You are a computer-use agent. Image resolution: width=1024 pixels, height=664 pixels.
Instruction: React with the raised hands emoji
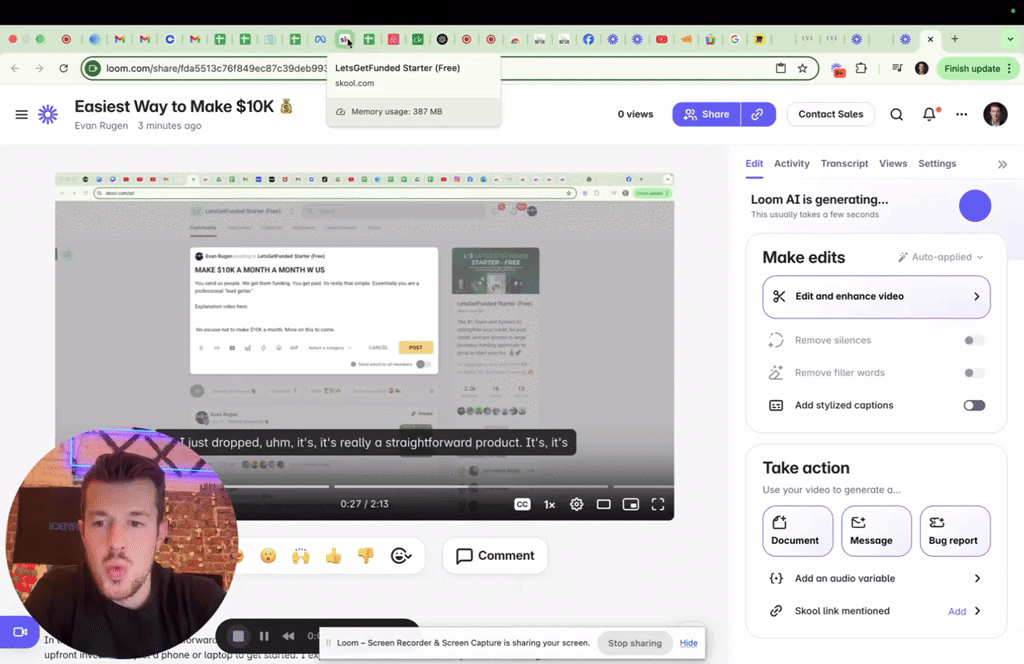[300, 556]
